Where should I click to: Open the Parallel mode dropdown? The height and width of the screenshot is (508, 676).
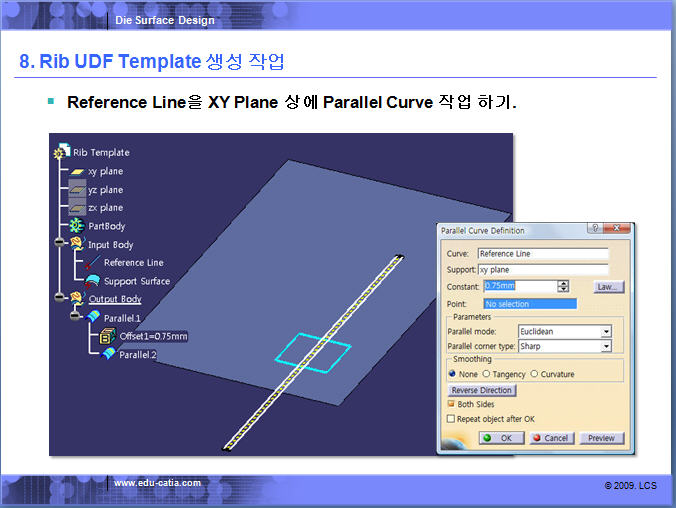[605, 331]
